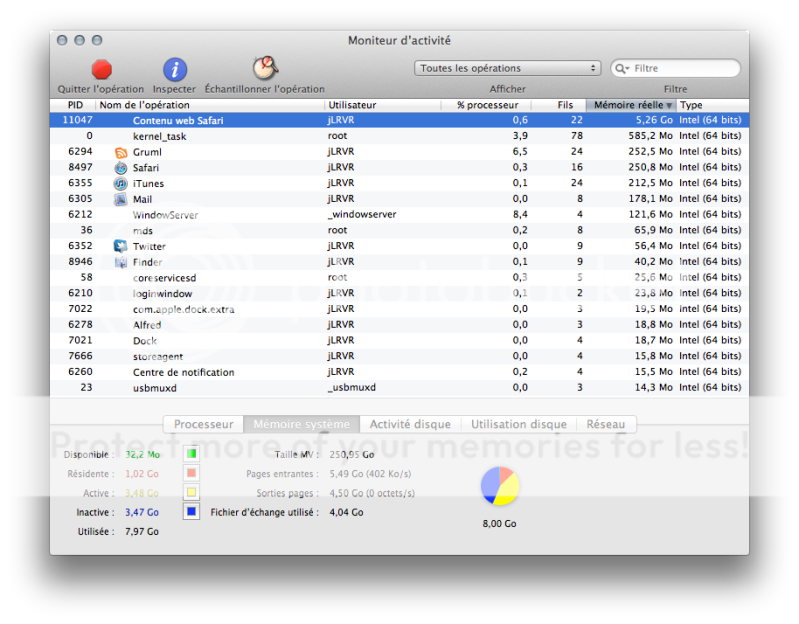Click the 8,4 processor value for WindowServer
Image resolution: width=799 pixels, height=624 pixels.
pos(520,214)
